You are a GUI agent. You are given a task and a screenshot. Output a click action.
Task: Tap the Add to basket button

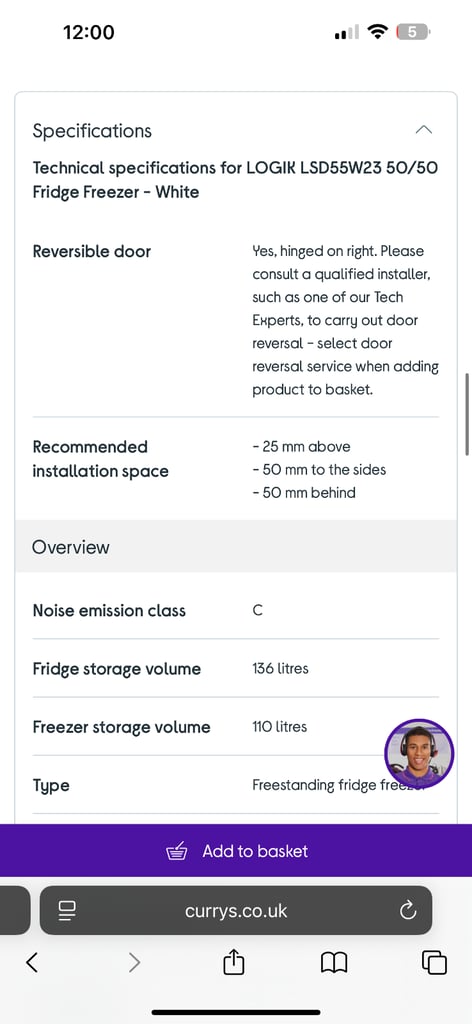[236, 851]
